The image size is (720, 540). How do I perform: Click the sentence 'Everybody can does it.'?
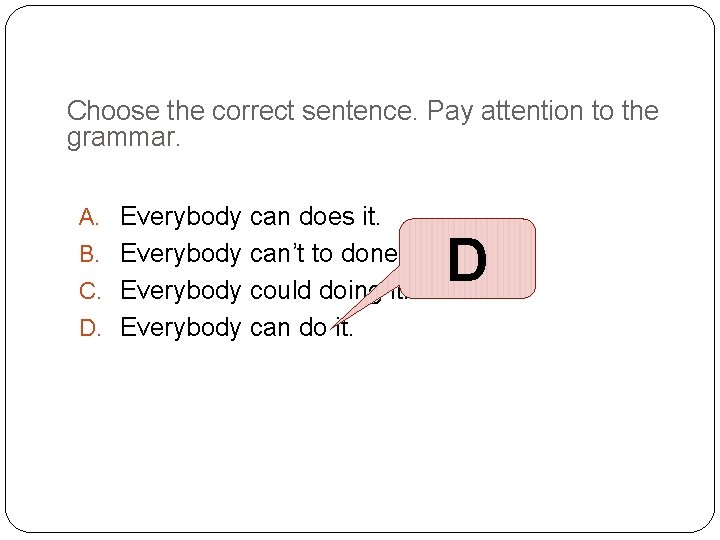pos(250,217)
